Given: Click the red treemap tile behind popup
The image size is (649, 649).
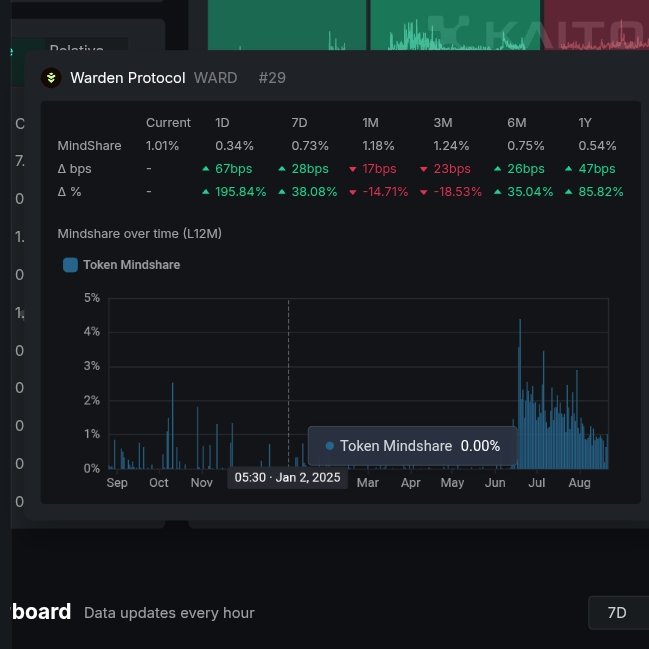Looking at the screenshot, I should point(596,25).
